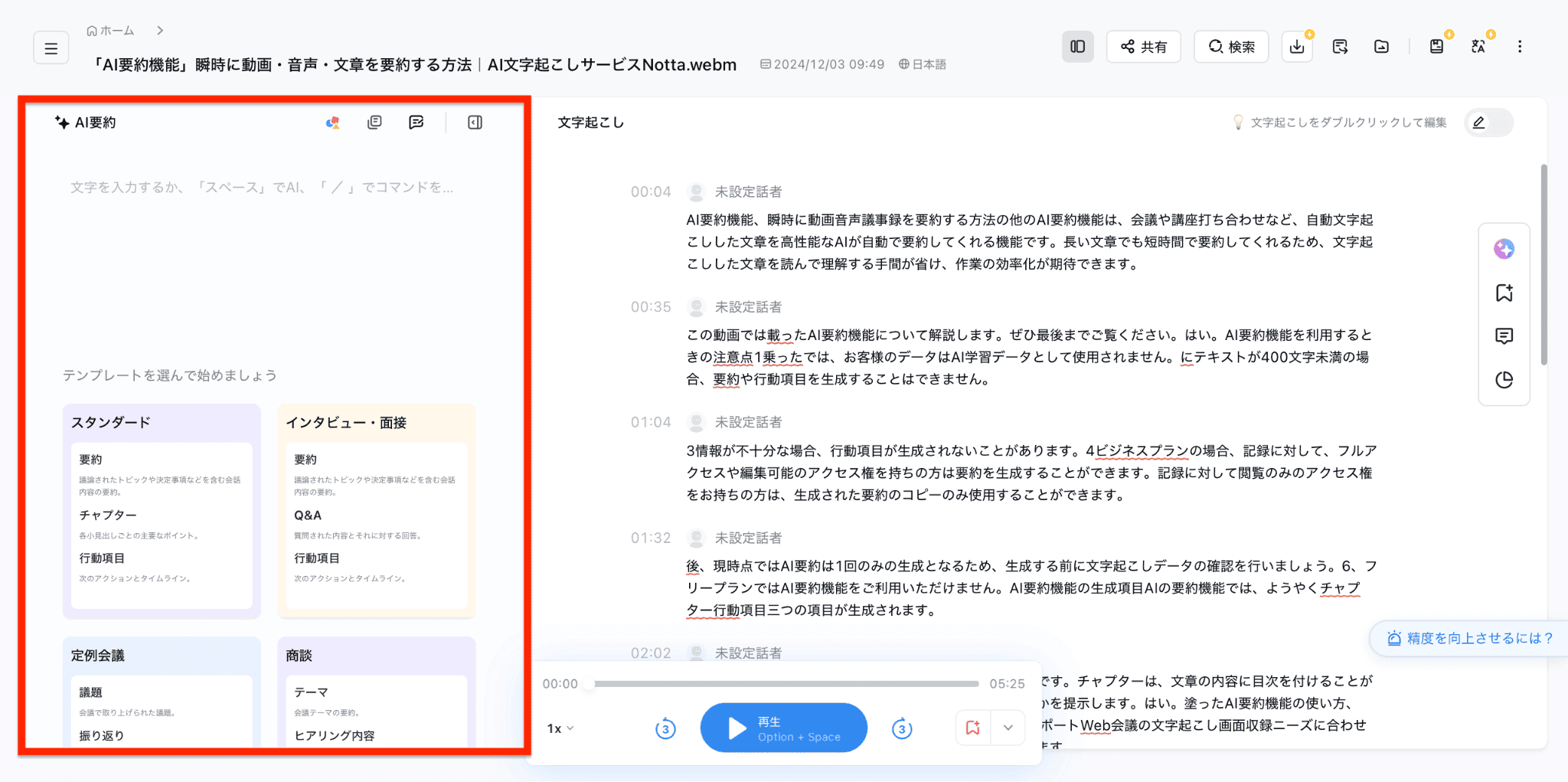
Task: Jump to the 01:32 timestamp
Action: pos(651,538)
